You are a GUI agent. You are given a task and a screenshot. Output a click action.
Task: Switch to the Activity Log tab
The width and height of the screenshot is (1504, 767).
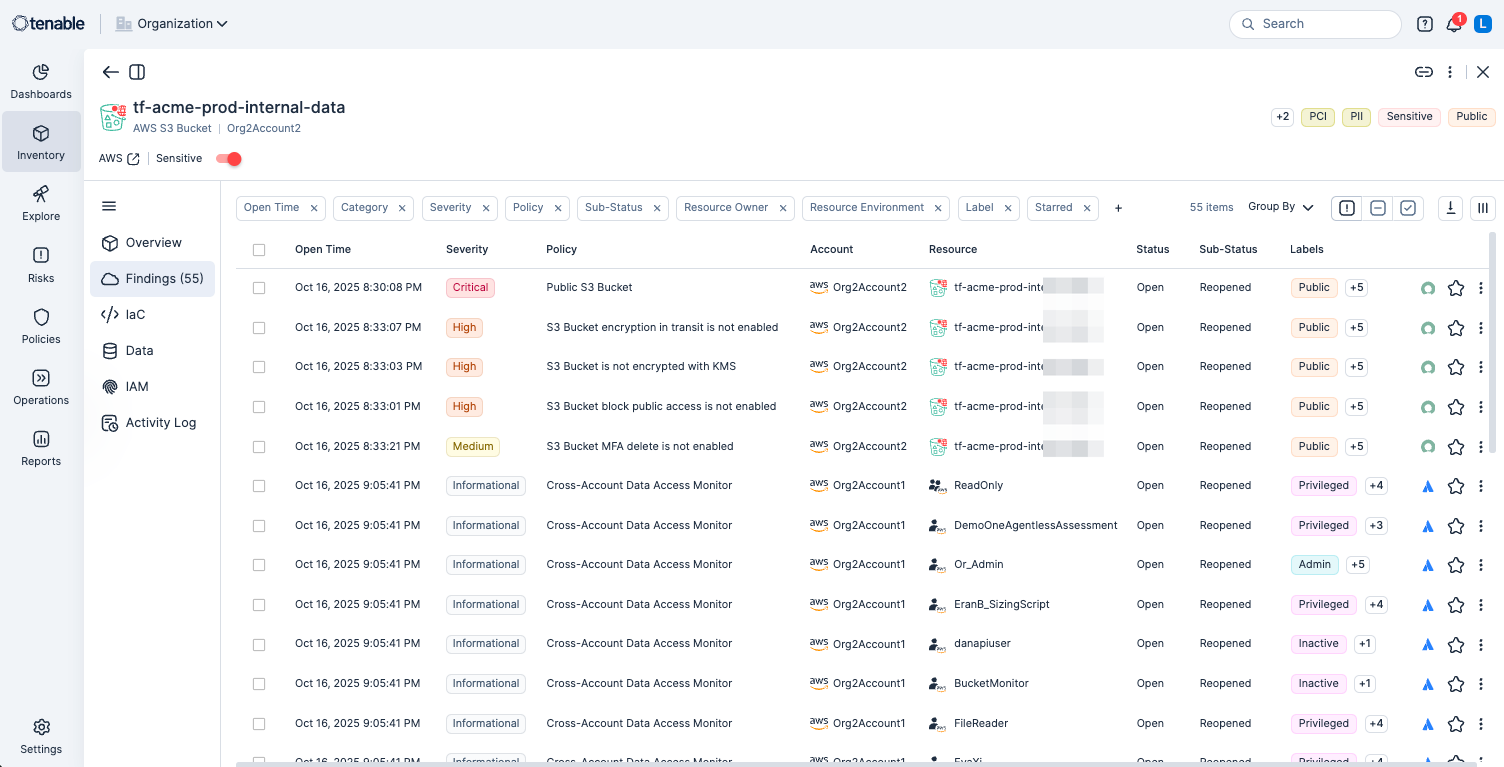(x=160, y=423)
